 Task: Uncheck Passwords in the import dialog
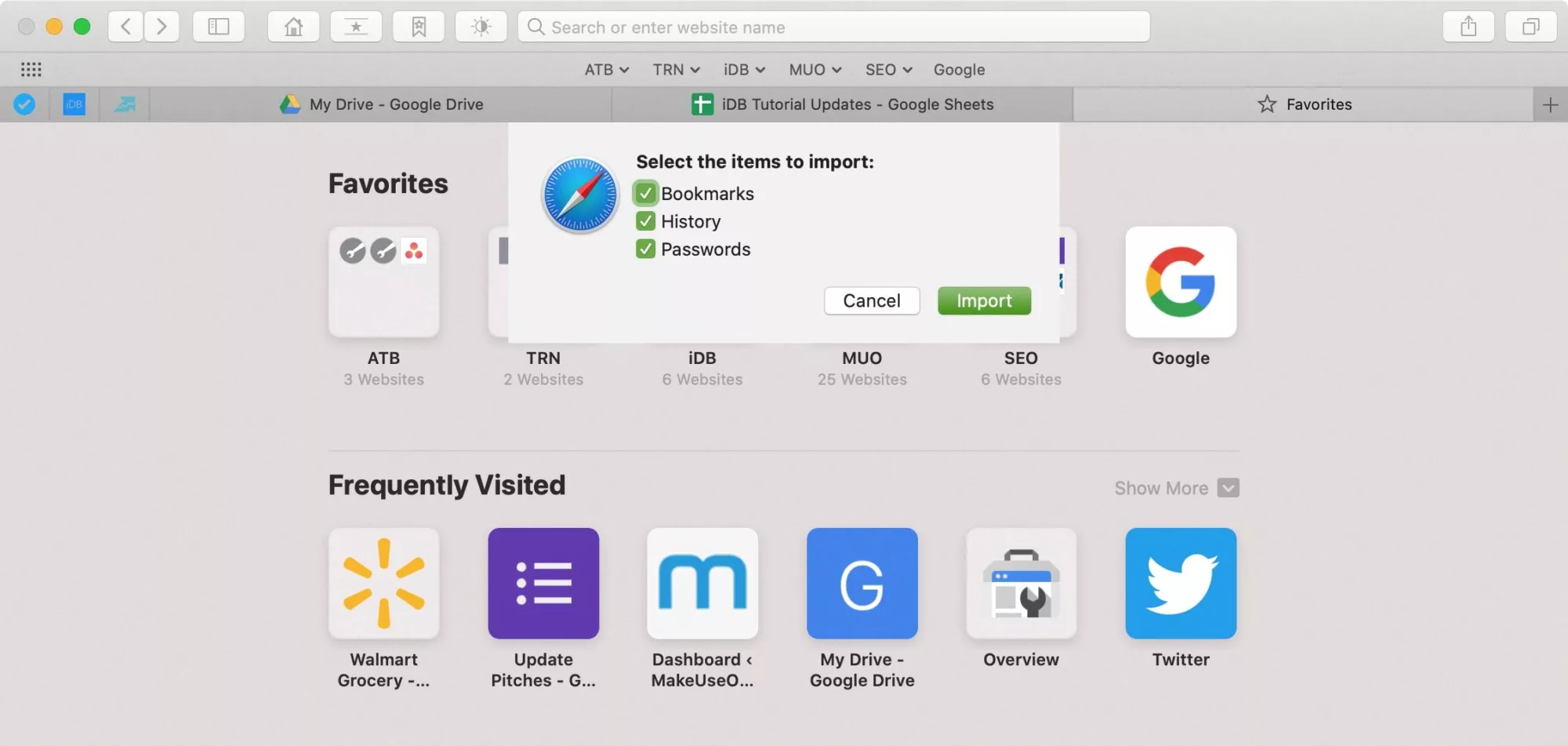(645, 249)
